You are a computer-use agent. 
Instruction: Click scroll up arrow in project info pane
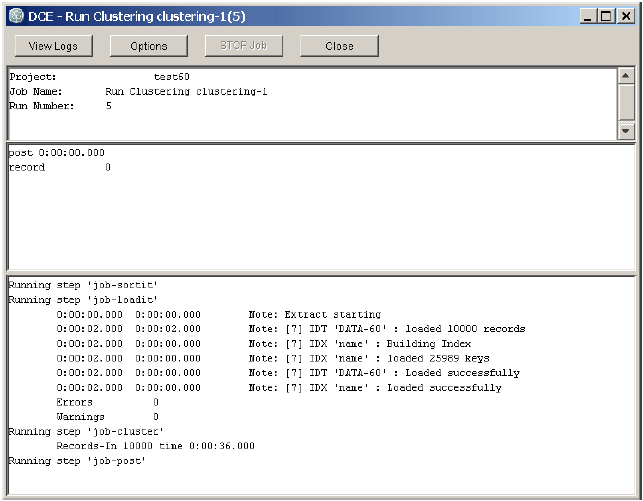(x=626, y=76)
